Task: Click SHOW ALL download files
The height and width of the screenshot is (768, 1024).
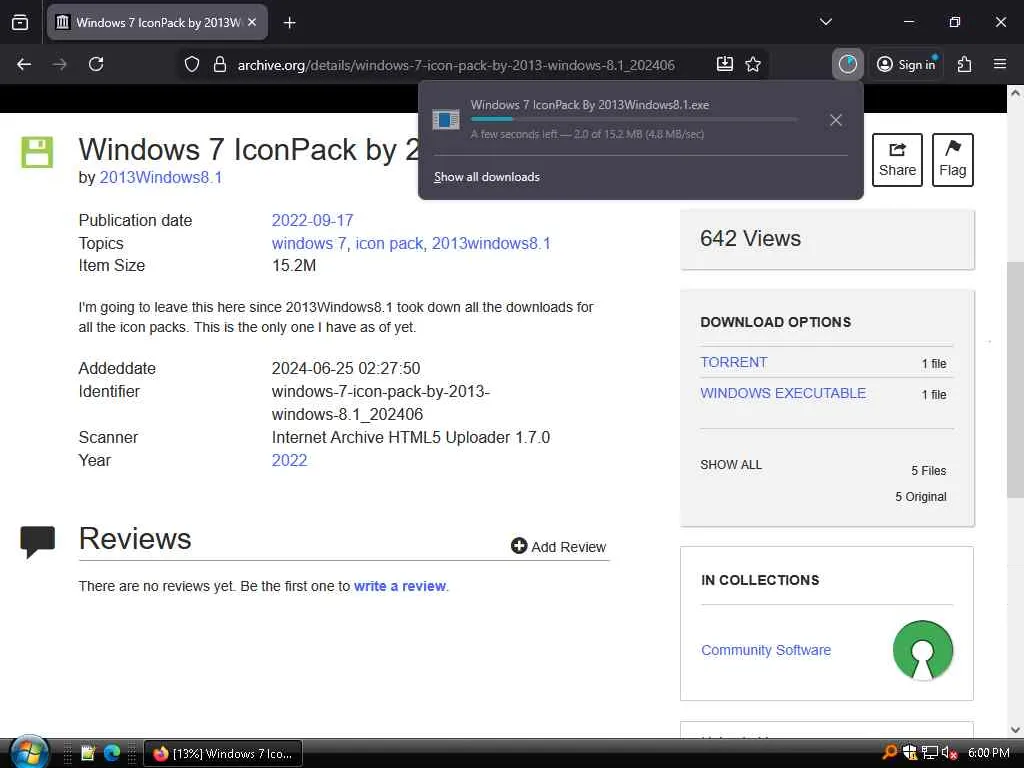Action: tap(731, 465)
